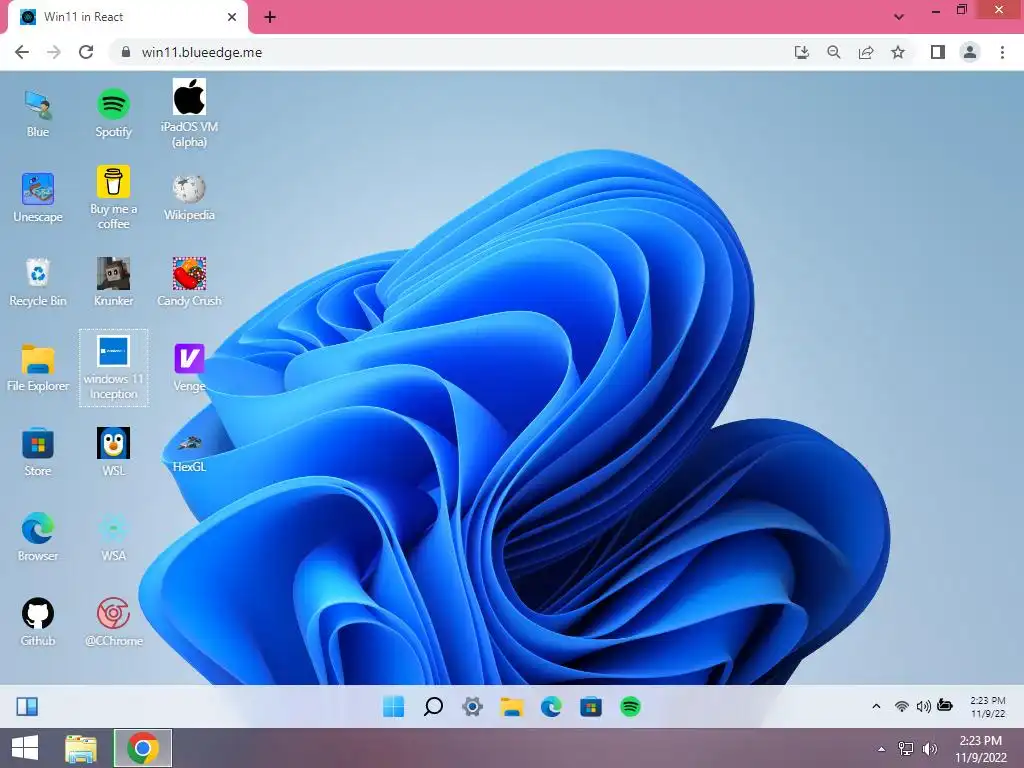Open Browser (Edge) desktop icon

click(38, 537)
